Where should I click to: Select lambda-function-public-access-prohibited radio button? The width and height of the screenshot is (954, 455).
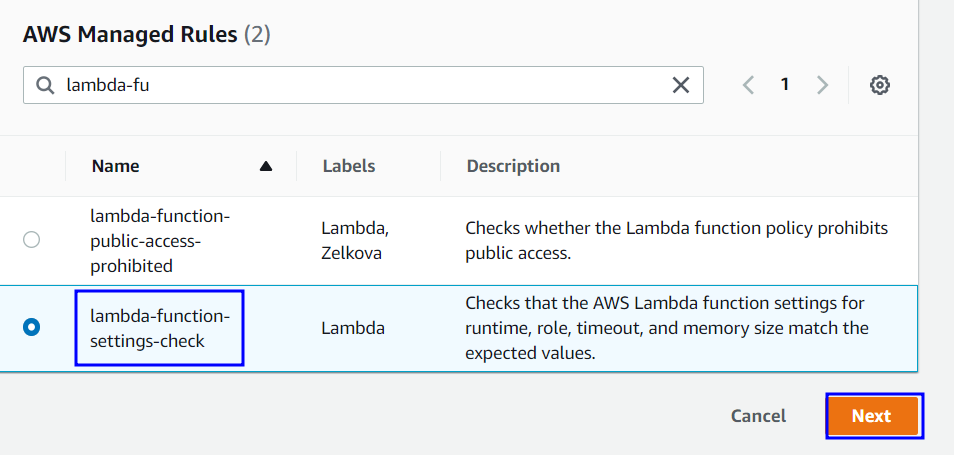(x=32, y=240)
